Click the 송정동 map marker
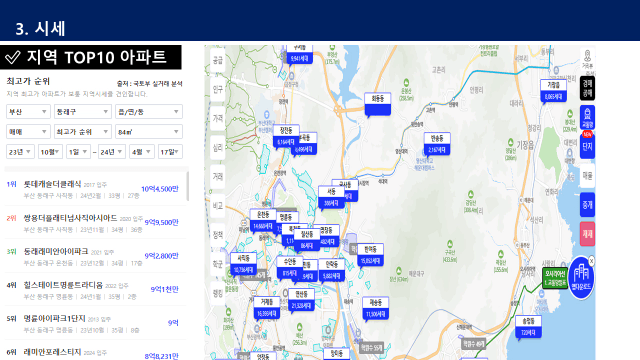This screenshot has height=360, width=640. 528,328
